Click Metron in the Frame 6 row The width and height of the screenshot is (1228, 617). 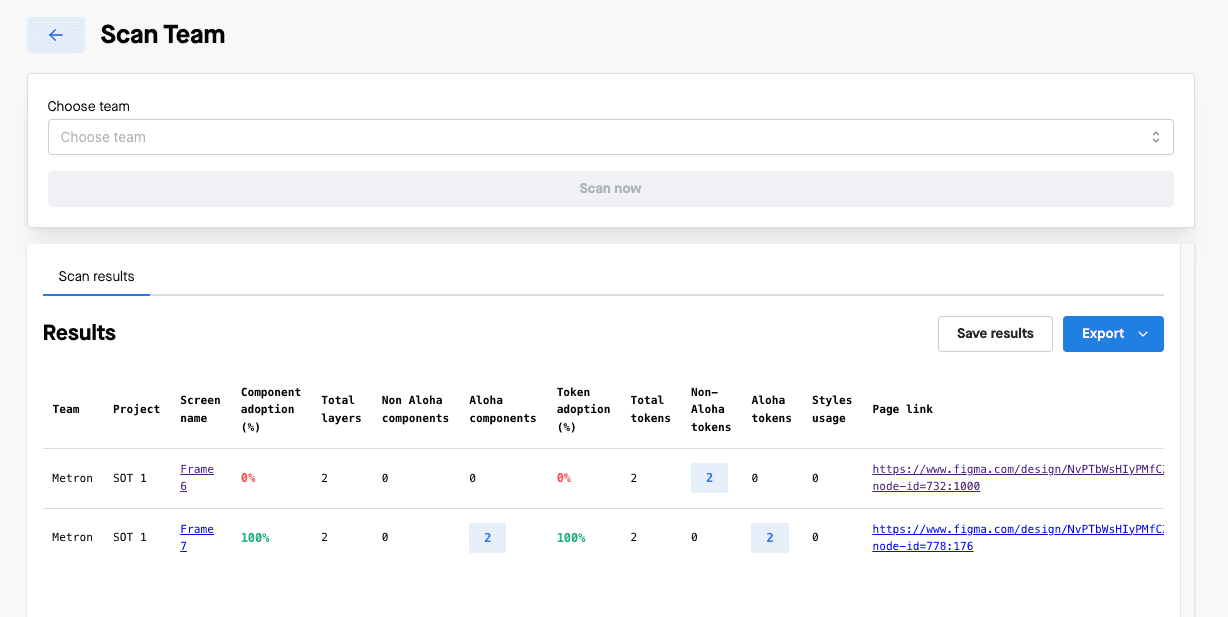[72, 478]
